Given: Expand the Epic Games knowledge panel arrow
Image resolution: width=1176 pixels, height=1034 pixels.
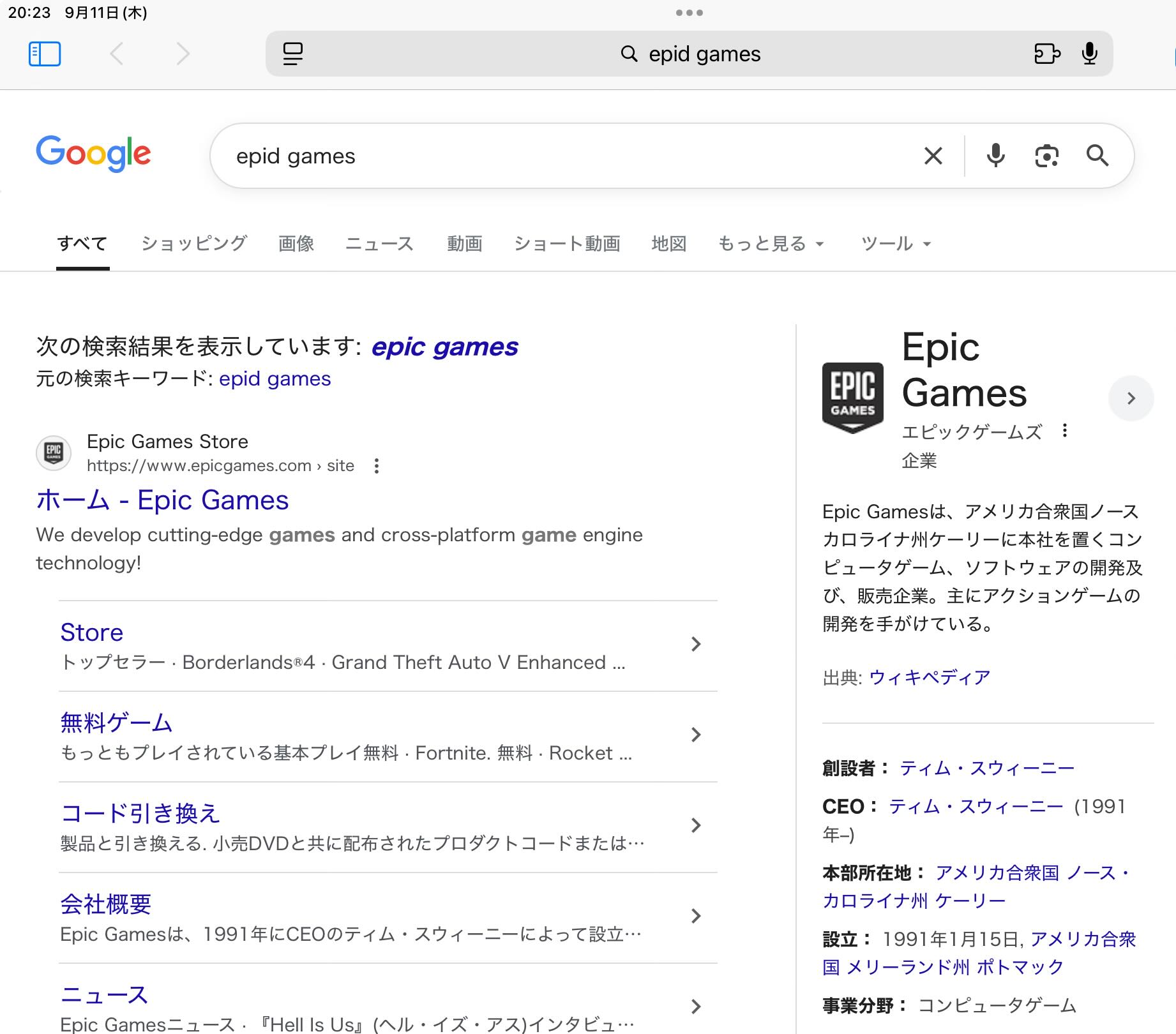Looking at the screenshot, I should coord(1131,398).
